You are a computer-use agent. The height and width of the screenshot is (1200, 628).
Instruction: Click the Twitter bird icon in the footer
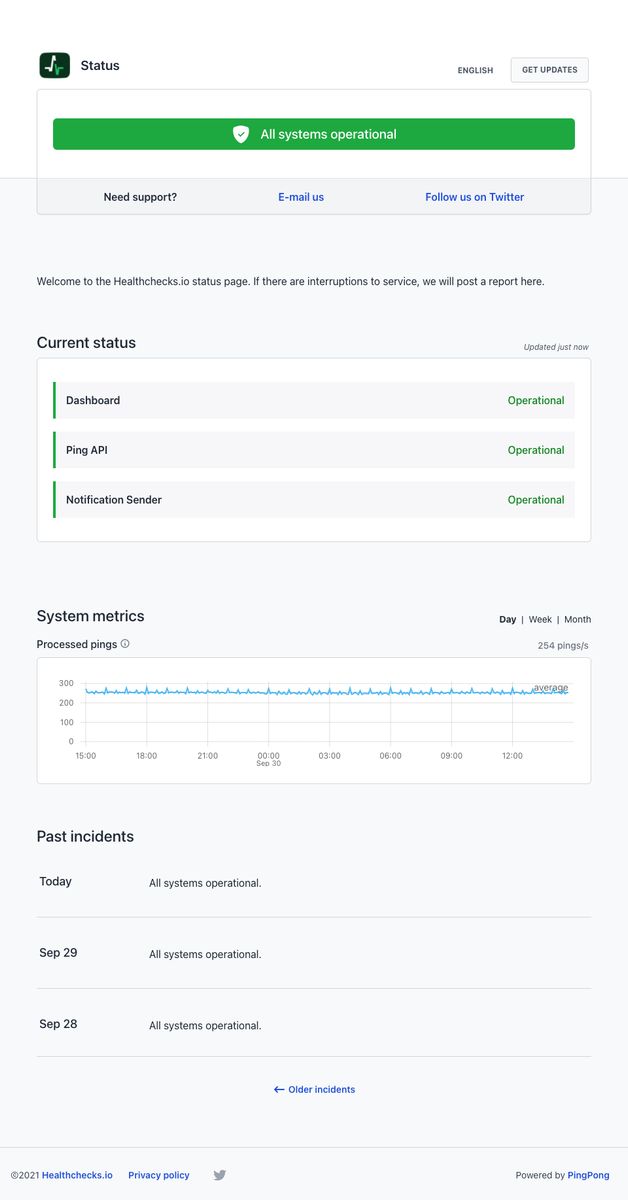(x=219, y=1175)
